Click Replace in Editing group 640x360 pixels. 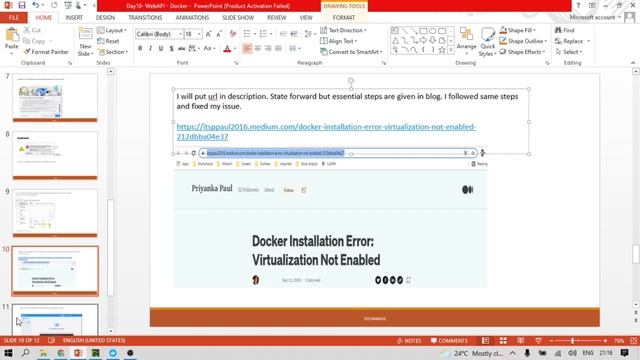(x=572, y=41)
